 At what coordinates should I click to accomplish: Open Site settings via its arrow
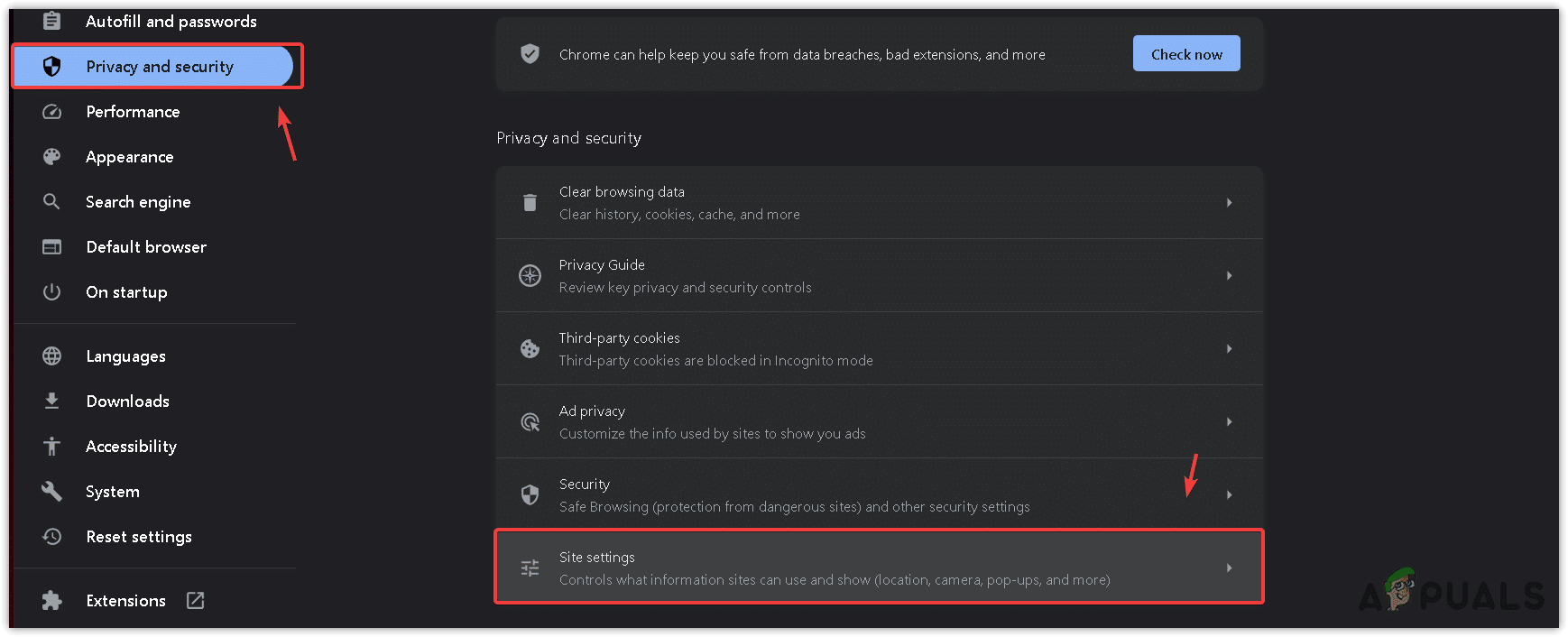(1229, 568)
